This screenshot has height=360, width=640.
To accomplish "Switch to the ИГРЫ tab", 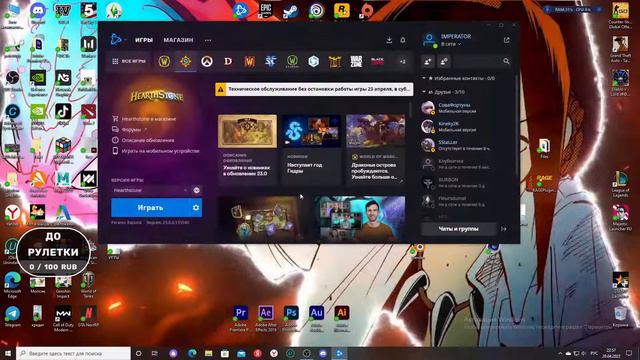I will click(144, 40).
